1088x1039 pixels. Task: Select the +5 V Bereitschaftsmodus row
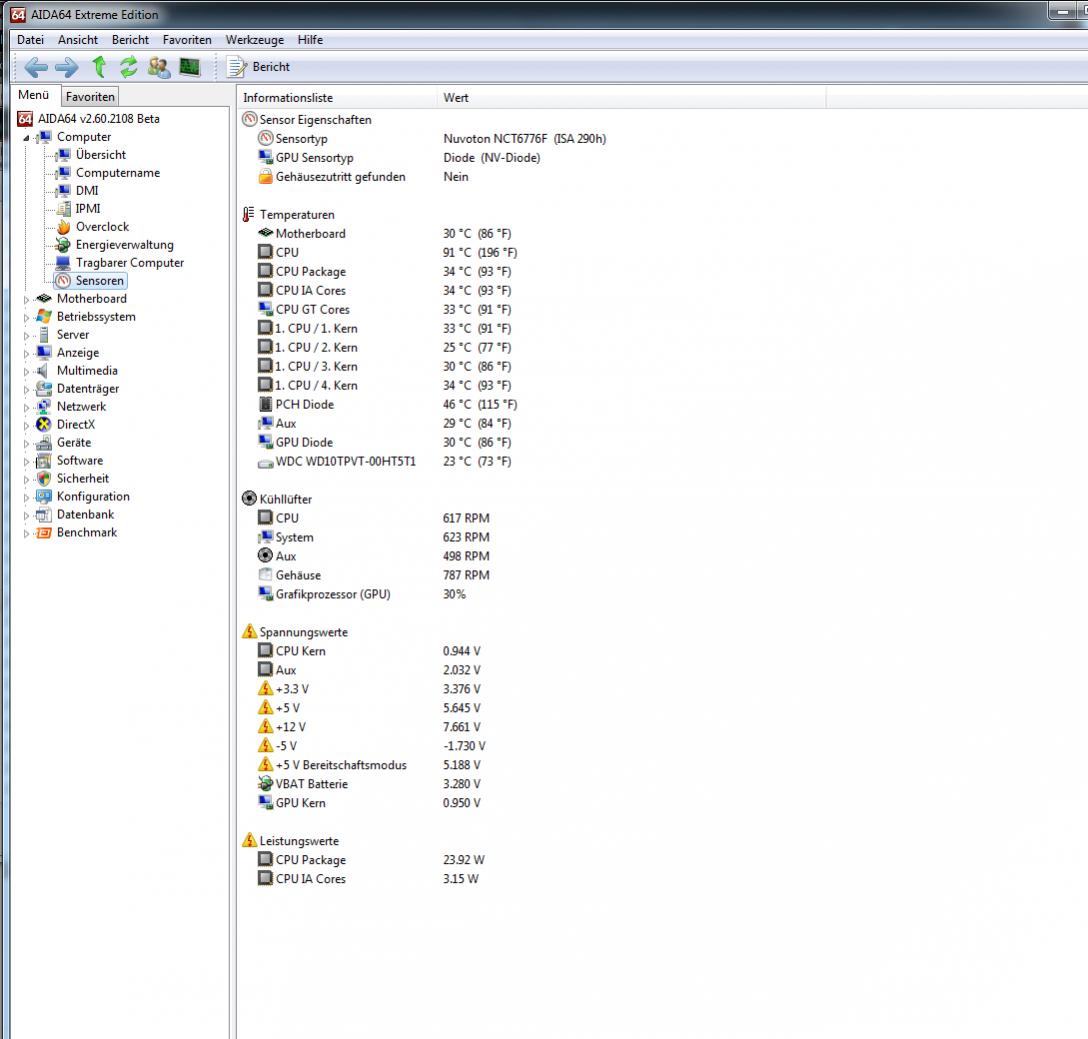pos(369,765)
